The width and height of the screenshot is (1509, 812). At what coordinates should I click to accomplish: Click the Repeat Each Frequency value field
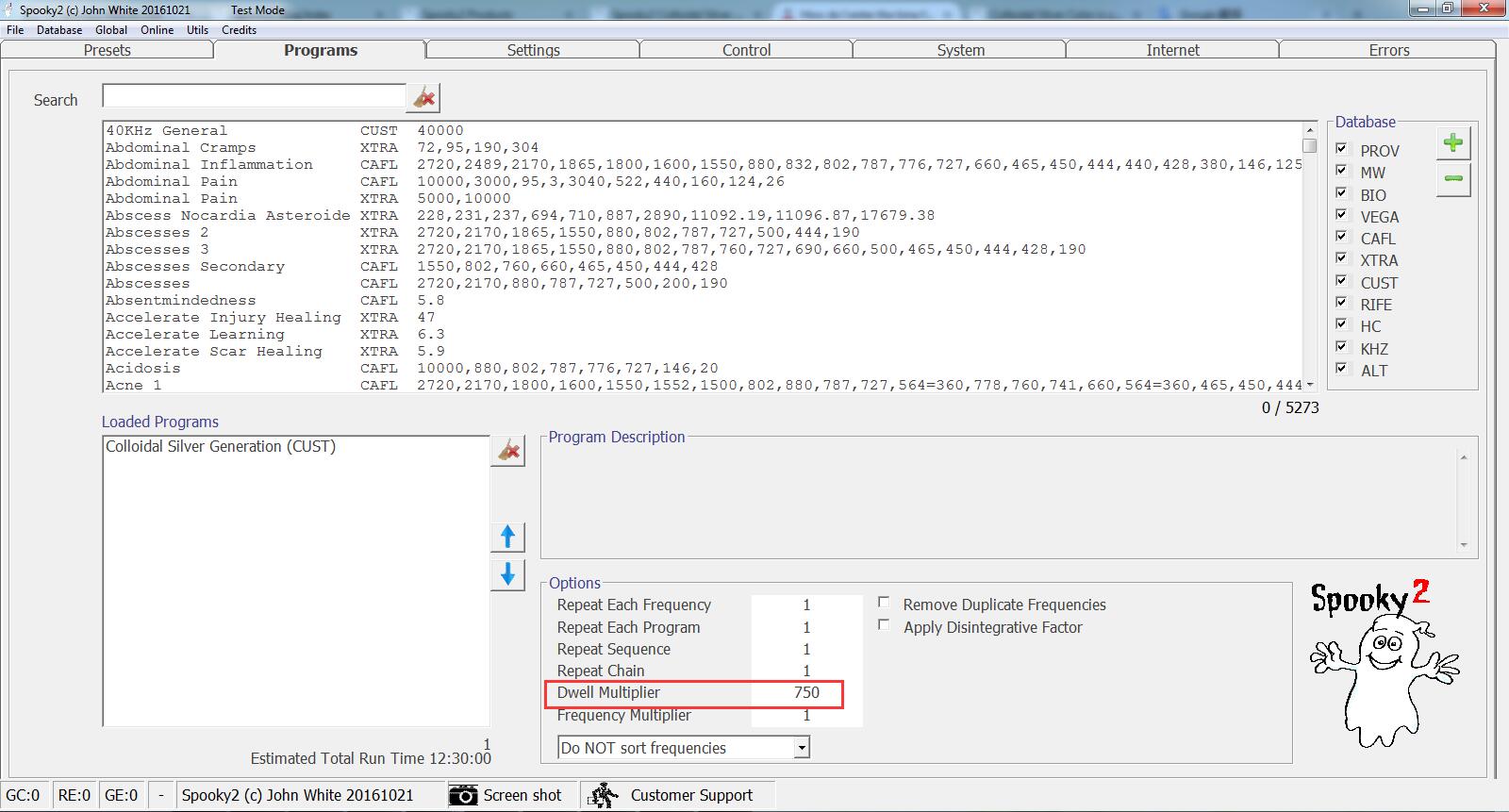(x=806, y=605)
